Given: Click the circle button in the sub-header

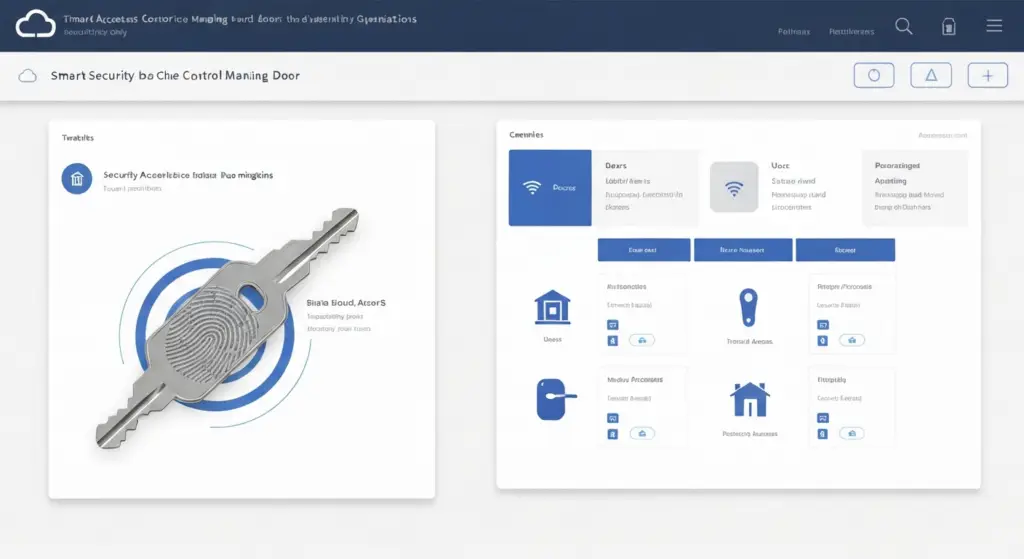Looking at the screenshot, I should click(874, 76).
